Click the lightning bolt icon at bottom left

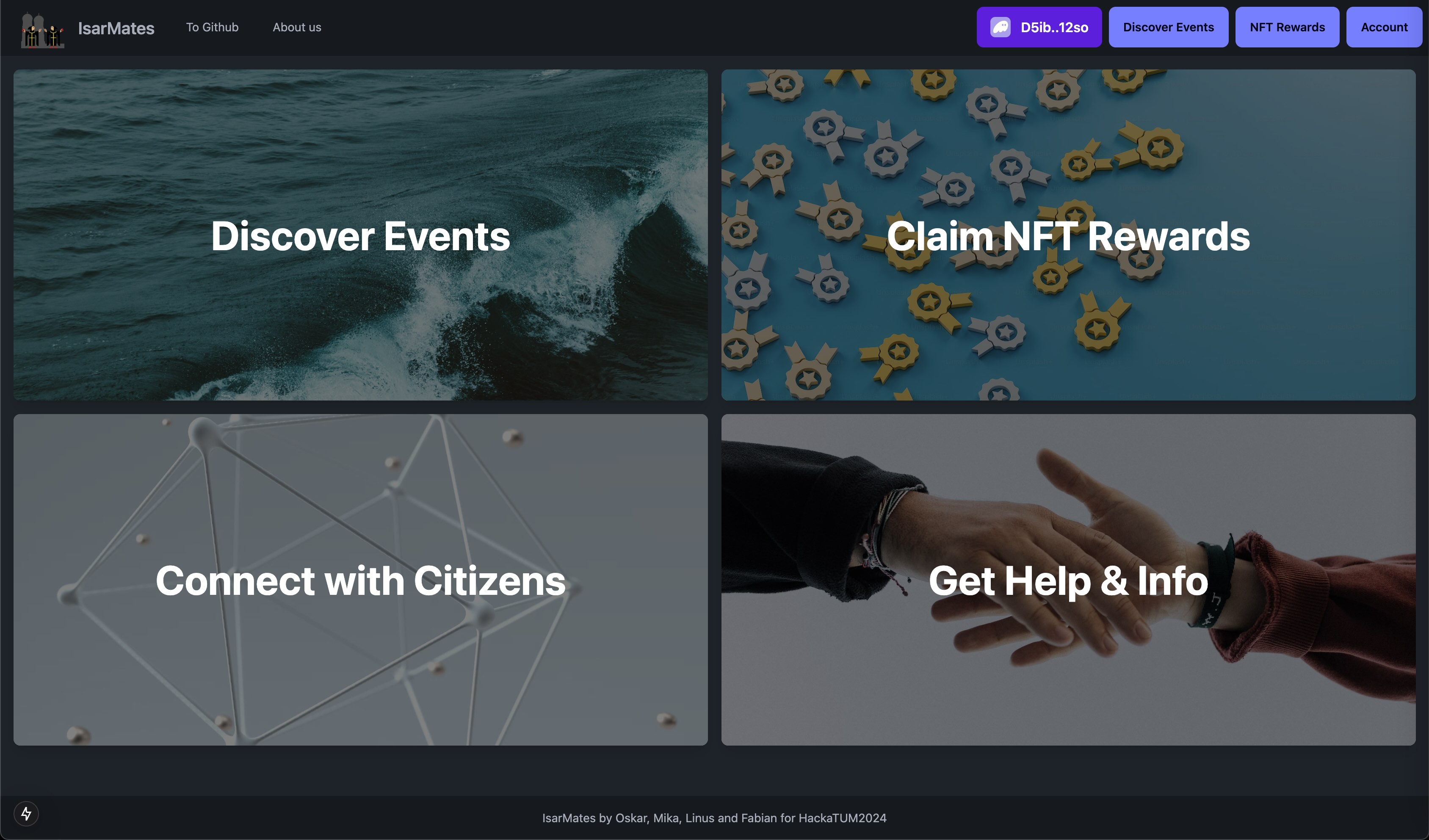pos(26,814)
